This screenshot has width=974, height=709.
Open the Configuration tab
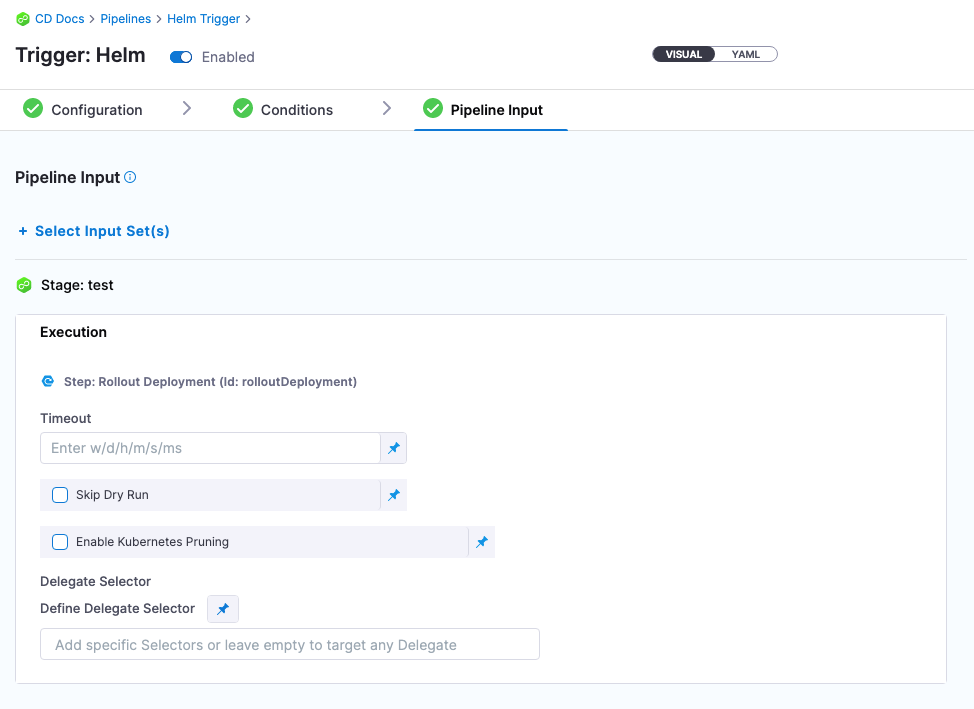tap(96, 110)
